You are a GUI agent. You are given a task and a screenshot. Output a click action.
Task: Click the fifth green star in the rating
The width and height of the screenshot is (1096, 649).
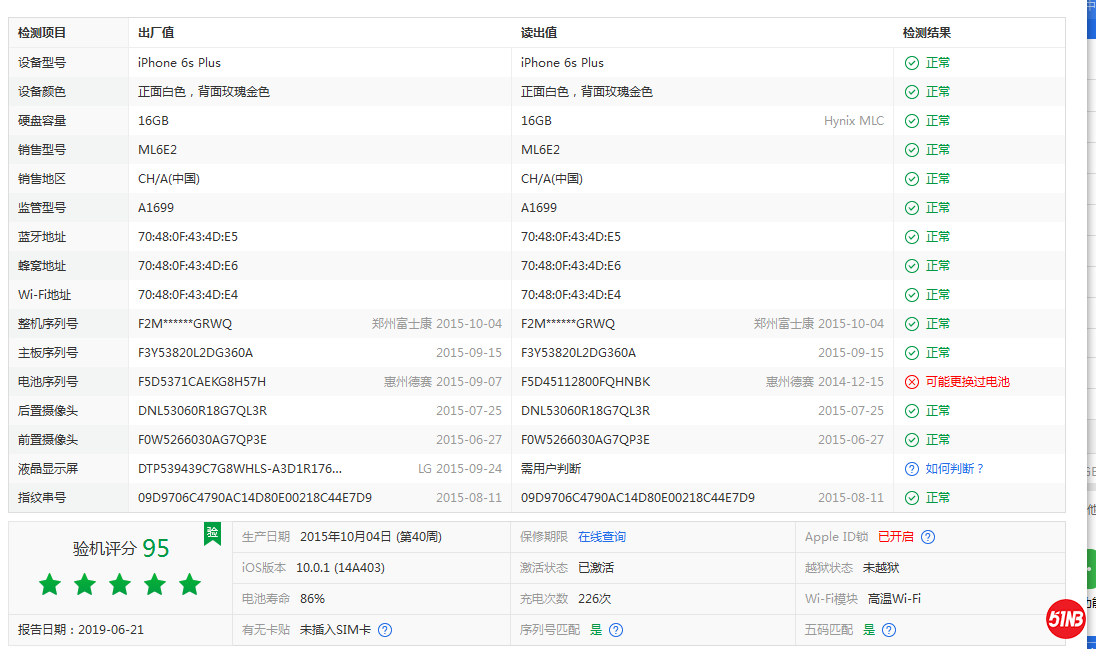pos(190,584)
